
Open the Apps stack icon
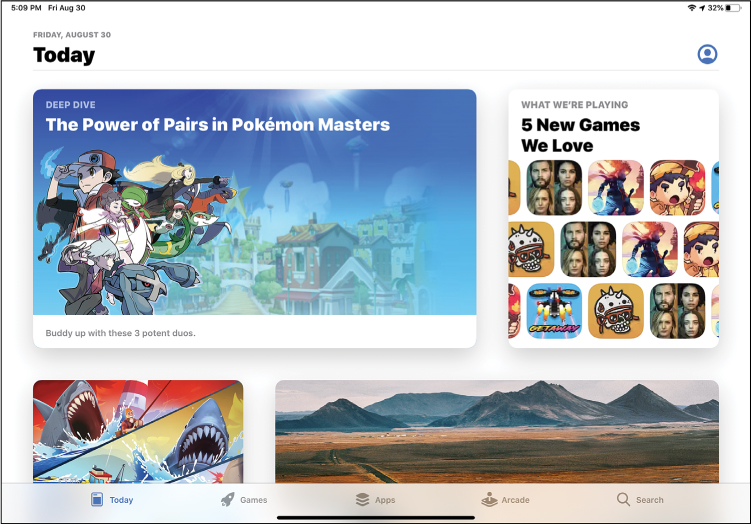[363, 499]
